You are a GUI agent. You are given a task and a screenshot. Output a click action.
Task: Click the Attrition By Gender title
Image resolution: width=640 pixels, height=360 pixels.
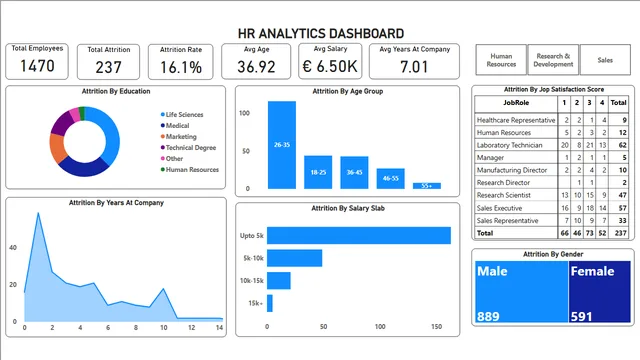point(553,254)
